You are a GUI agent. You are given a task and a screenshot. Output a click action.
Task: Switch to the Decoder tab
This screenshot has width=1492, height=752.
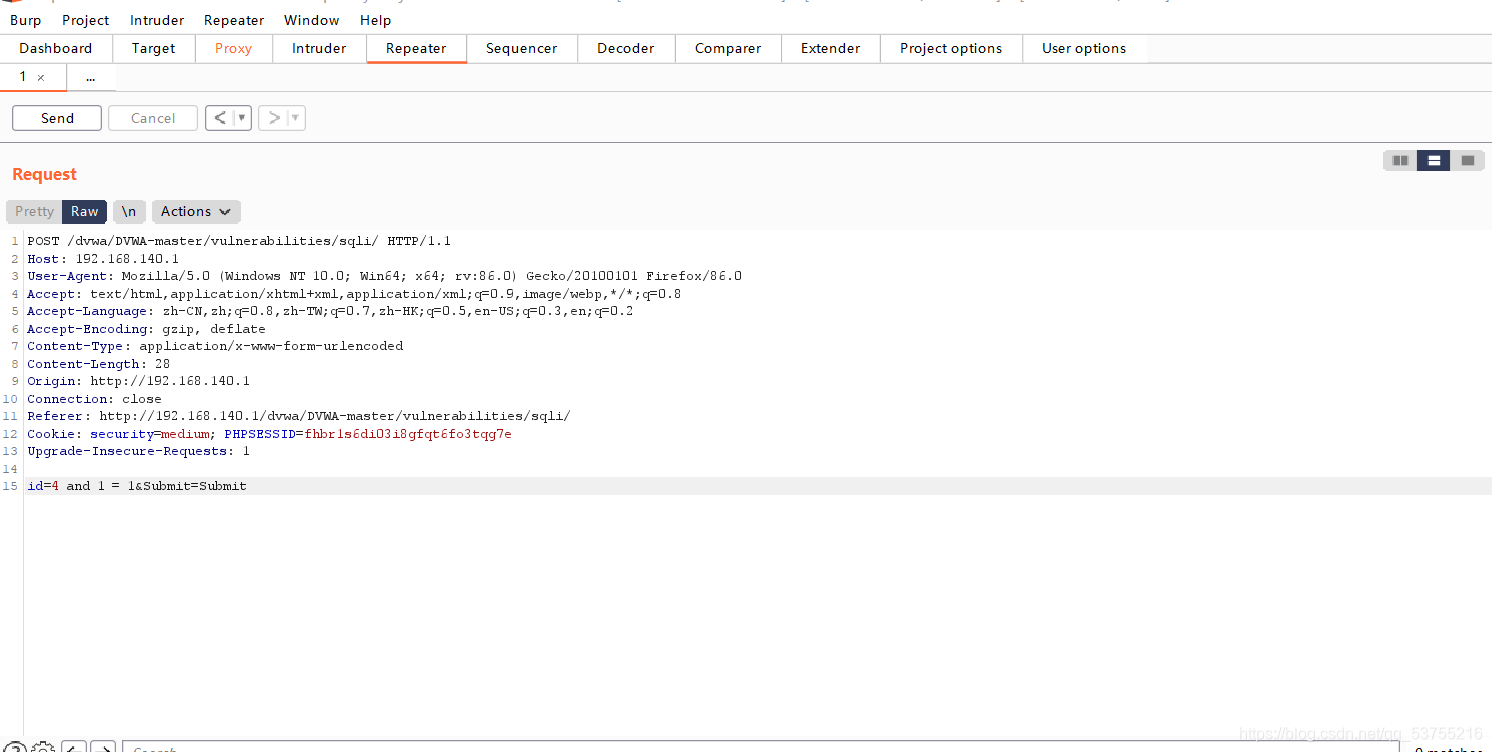625,48
